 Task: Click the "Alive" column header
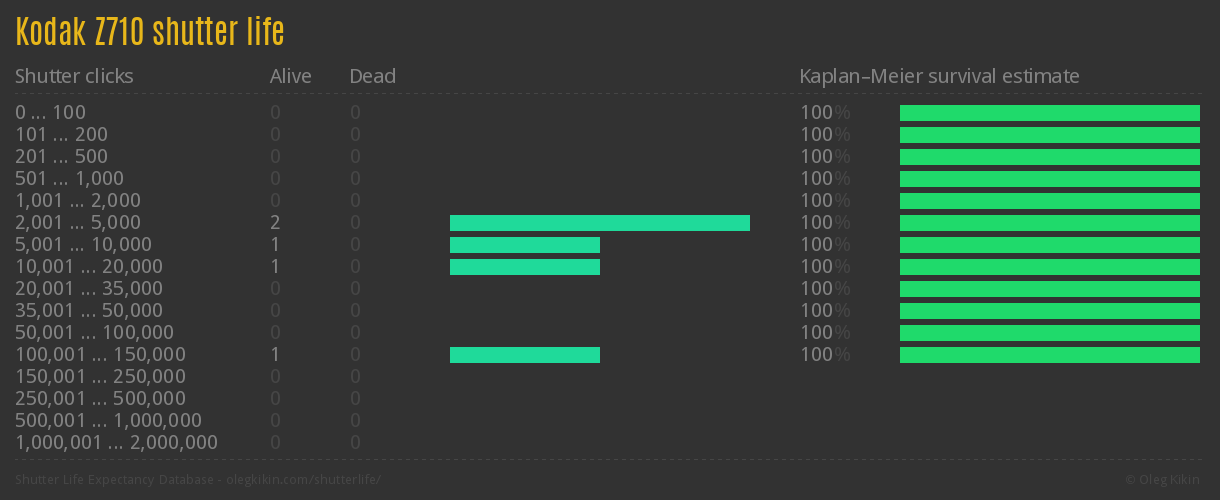290,76
